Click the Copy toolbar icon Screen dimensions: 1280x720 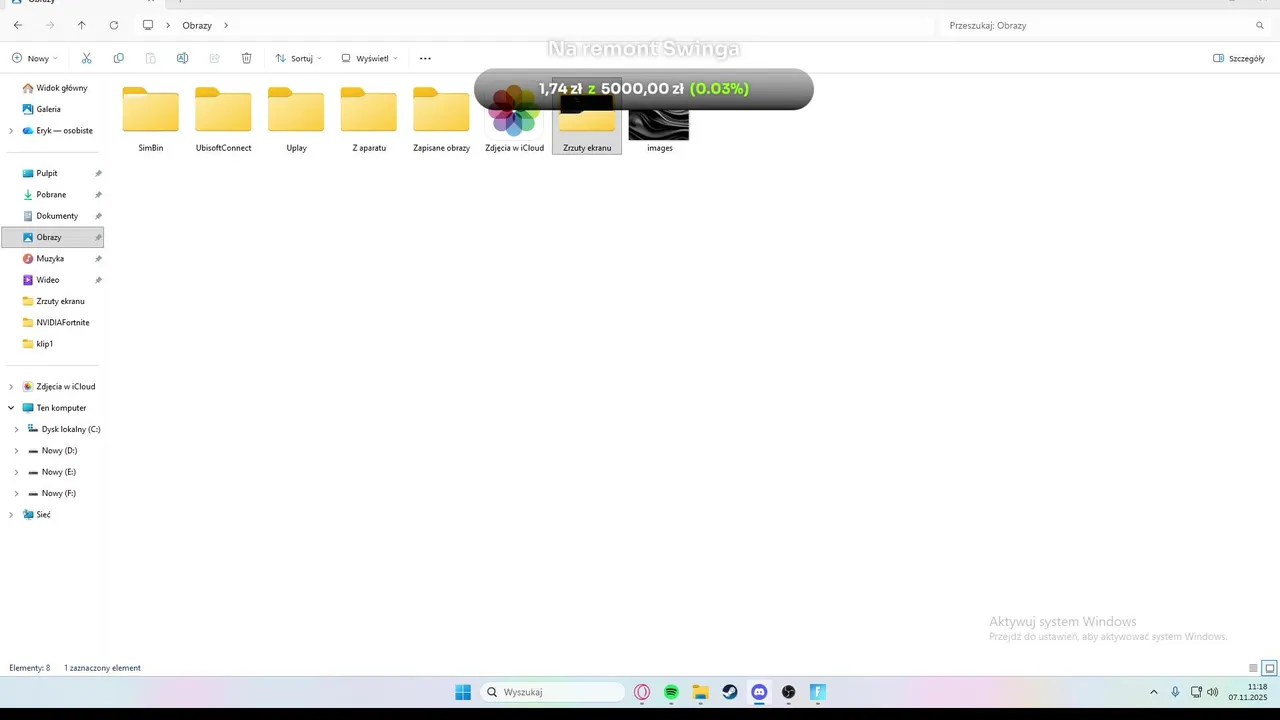click(x=118, y=59)
